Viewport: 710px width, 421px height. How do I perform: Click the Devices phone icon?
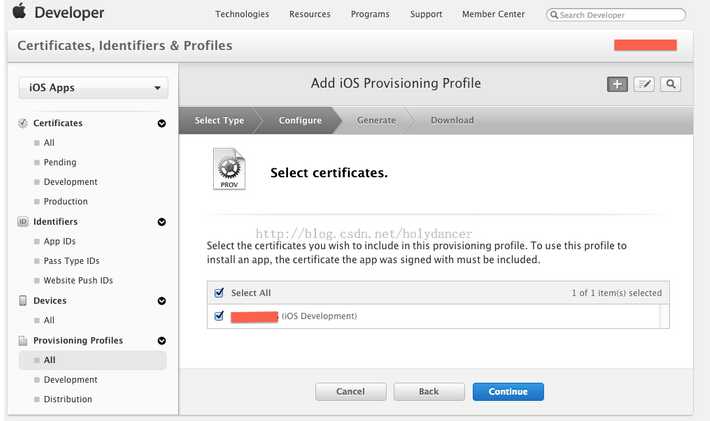pos(23,301)
